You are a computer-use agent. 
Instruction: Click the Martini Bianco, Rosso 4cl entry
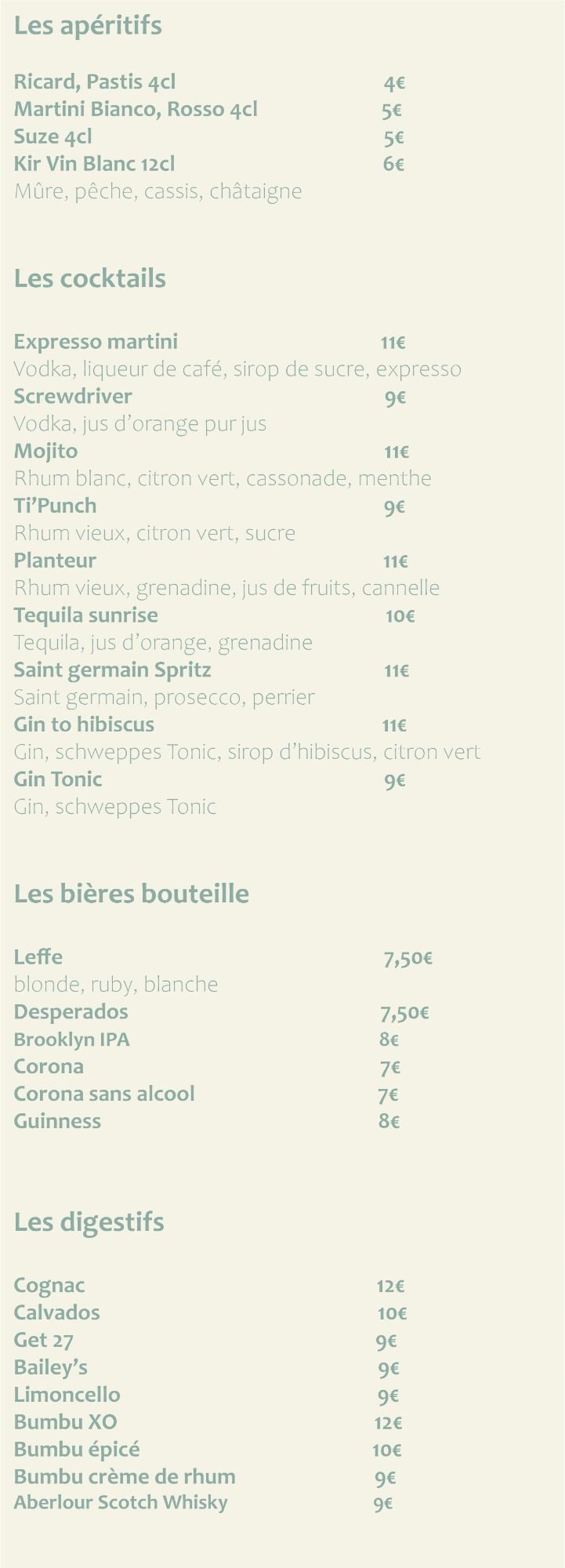pos(136,109)
